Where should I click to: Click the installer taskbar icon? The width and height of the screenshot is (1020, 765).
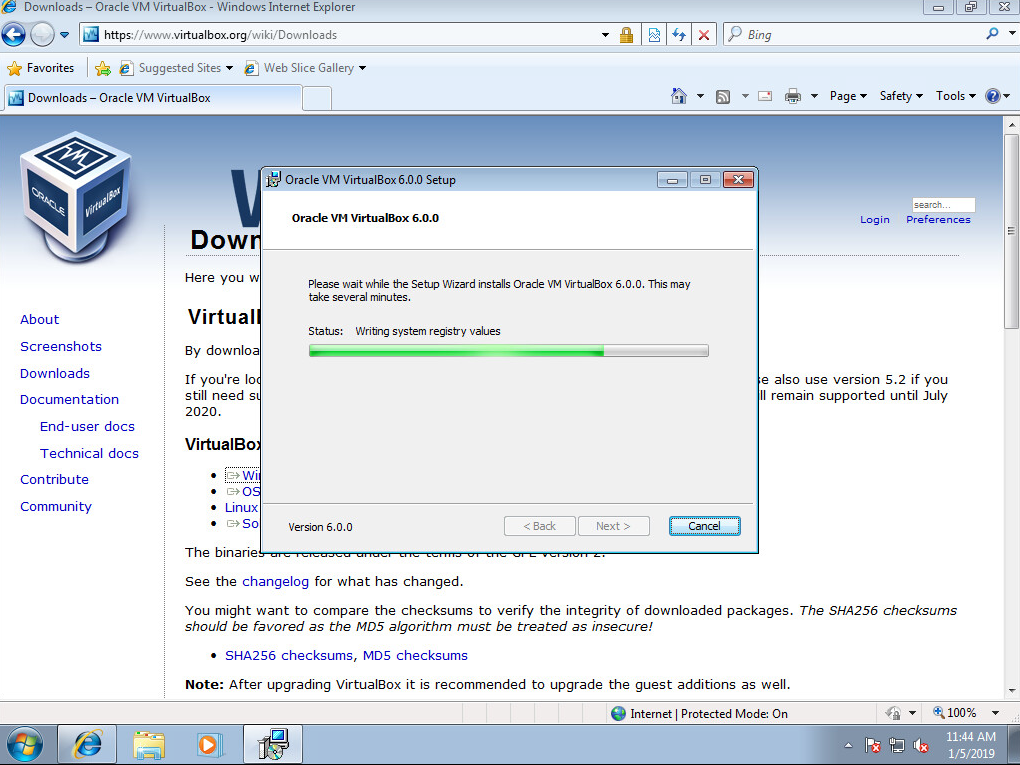pos(273,744)
